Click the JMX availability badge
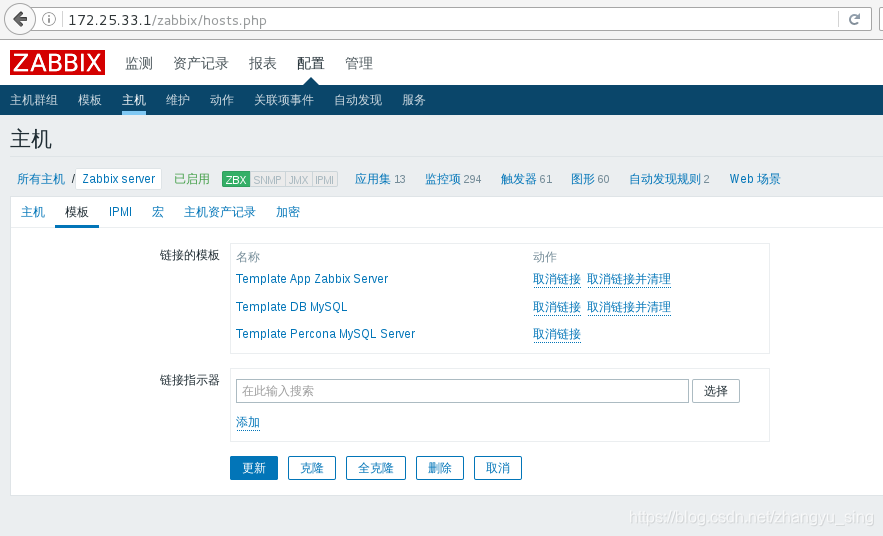Screen dimensions: 883x536 point(298,179)
